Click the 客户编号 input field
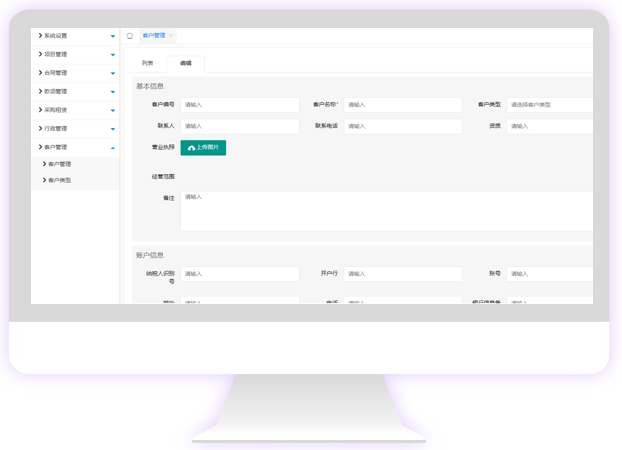The height and width of the screenshot is (450, 622). tap(239, 105)
